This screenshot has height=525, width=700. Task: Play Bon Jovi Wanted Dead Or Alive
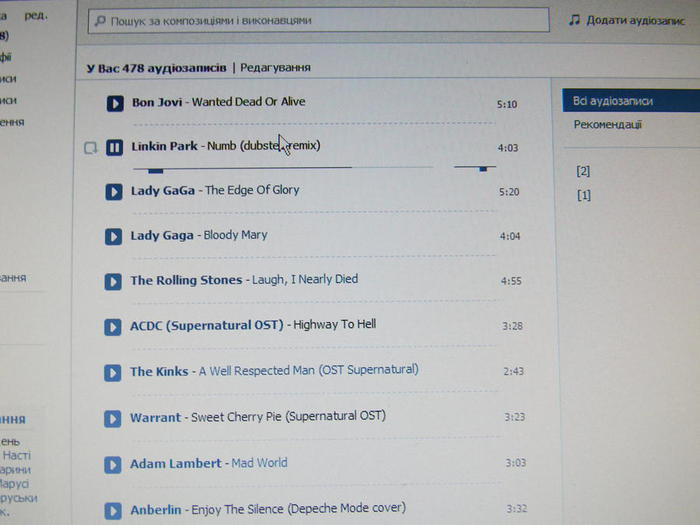pyautogui.click(x=115, y=104)
